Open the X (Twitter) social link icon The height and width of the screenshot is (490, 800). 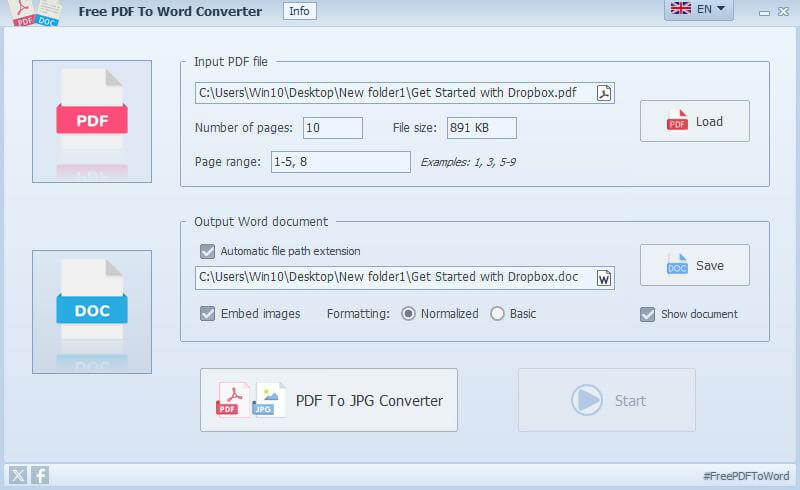[x=18, y=475]
